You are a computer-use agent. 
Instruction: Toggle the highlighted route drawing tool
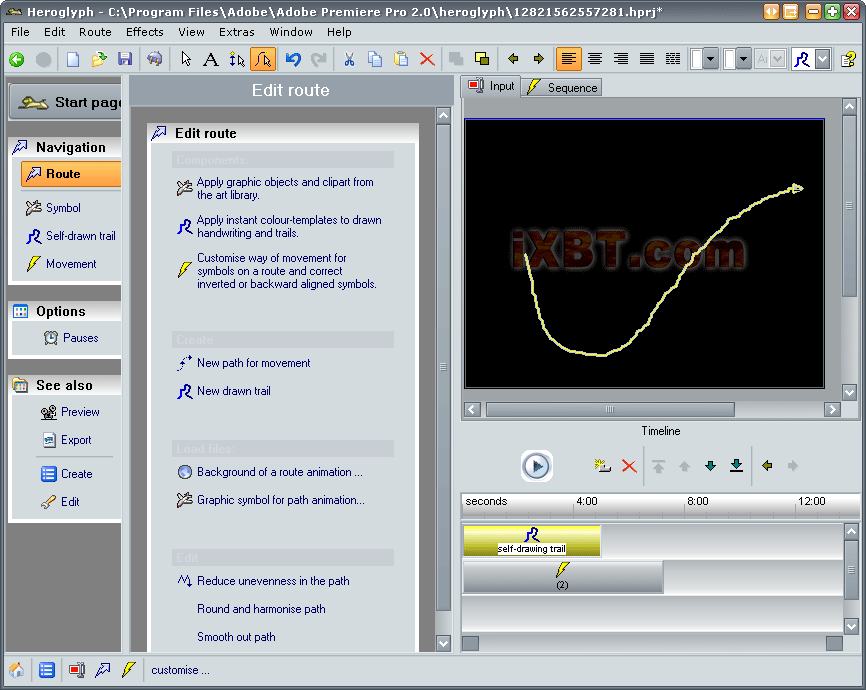pos(262,59)
